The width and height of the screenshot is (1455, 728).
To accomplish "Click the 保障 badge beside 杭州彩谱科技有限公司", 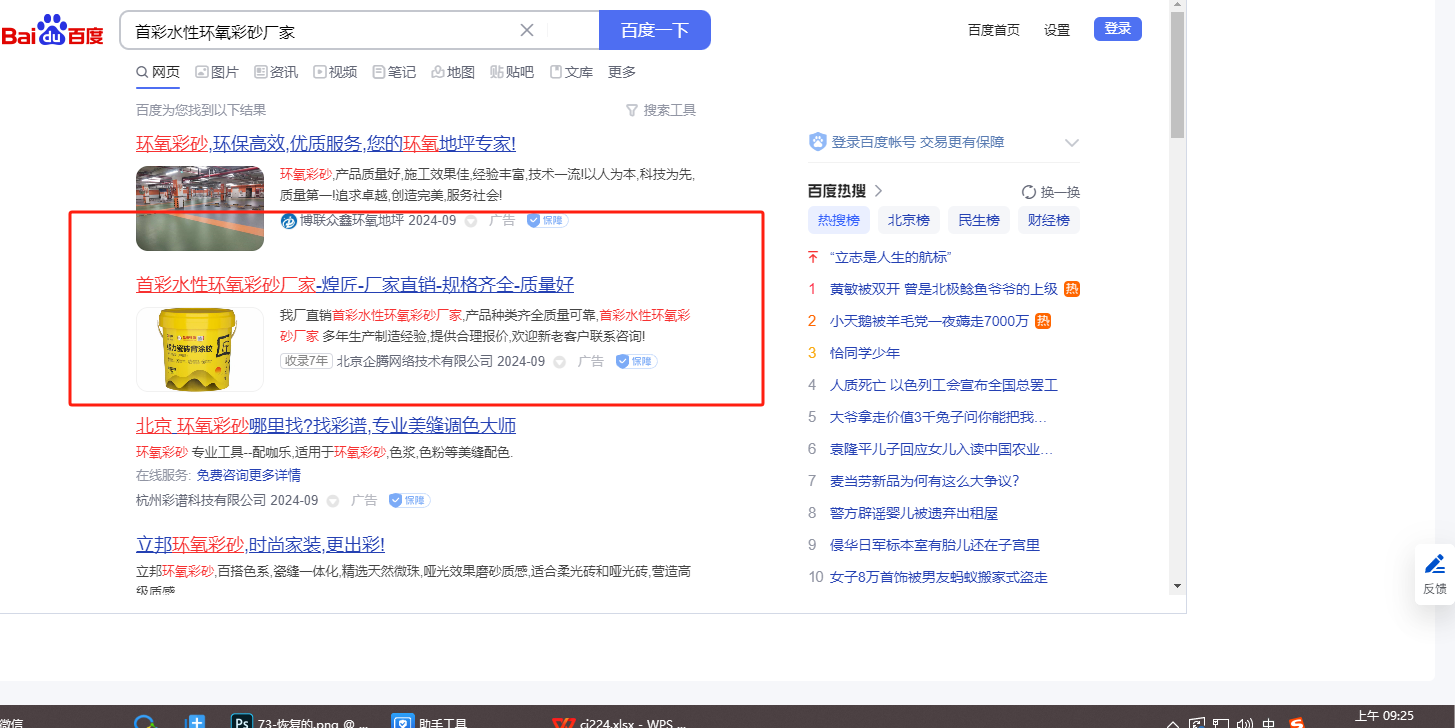I will tap(409, 500).
